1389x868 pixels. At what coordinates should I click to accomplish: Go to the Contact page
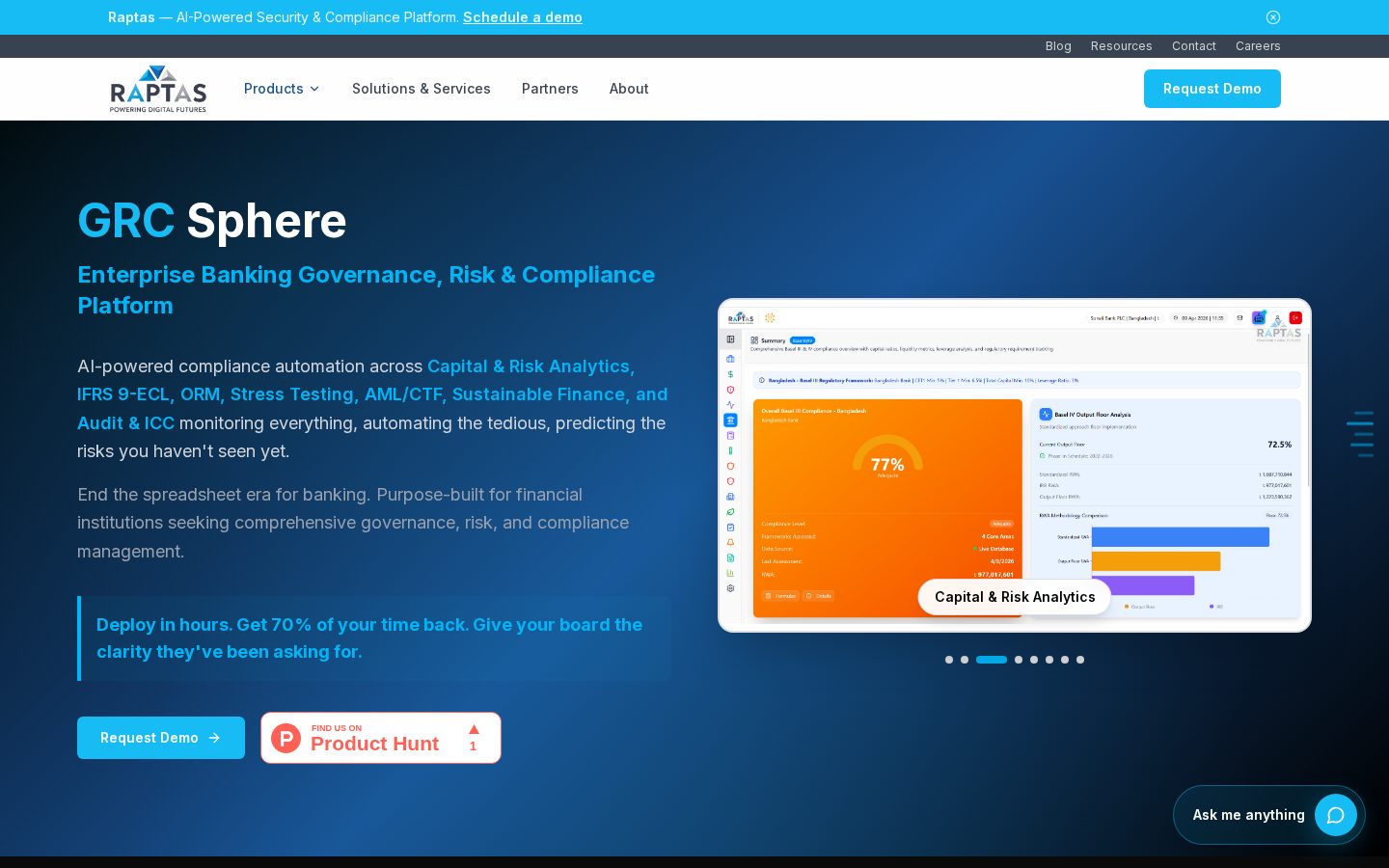point(1193,46)
